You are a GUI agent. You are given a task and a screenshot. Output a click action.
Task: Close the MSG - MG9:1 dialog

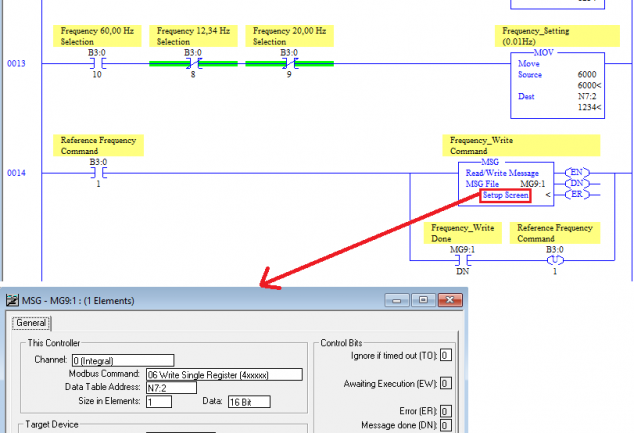click(450, 300)
